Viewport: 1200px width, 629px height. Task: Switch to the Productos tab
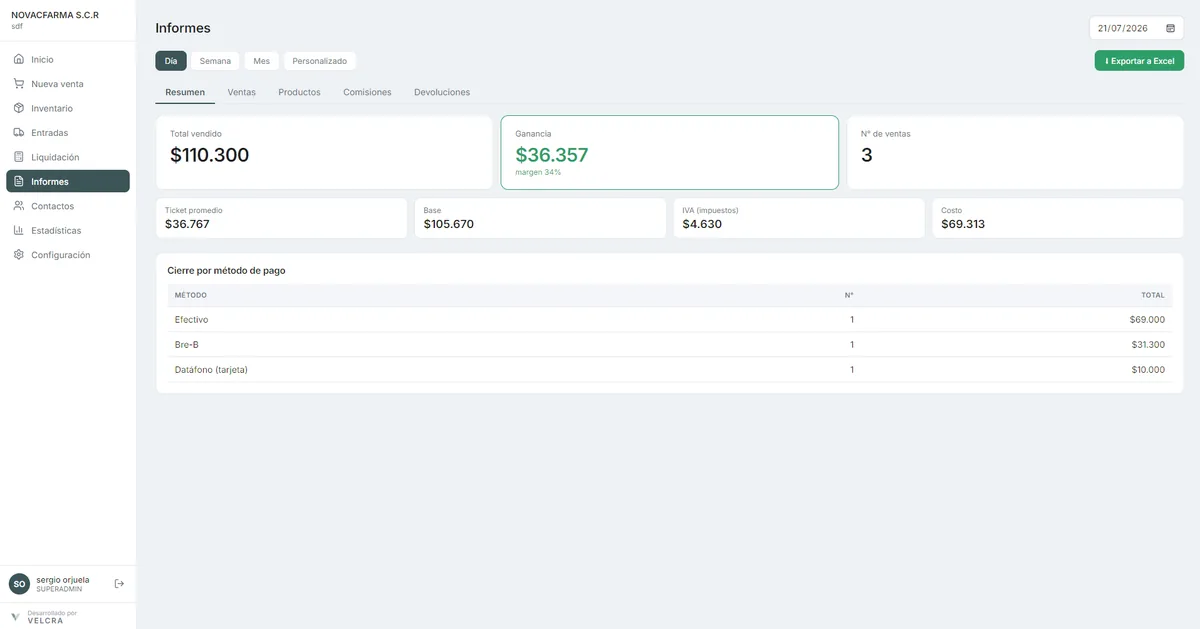point(299,92)
